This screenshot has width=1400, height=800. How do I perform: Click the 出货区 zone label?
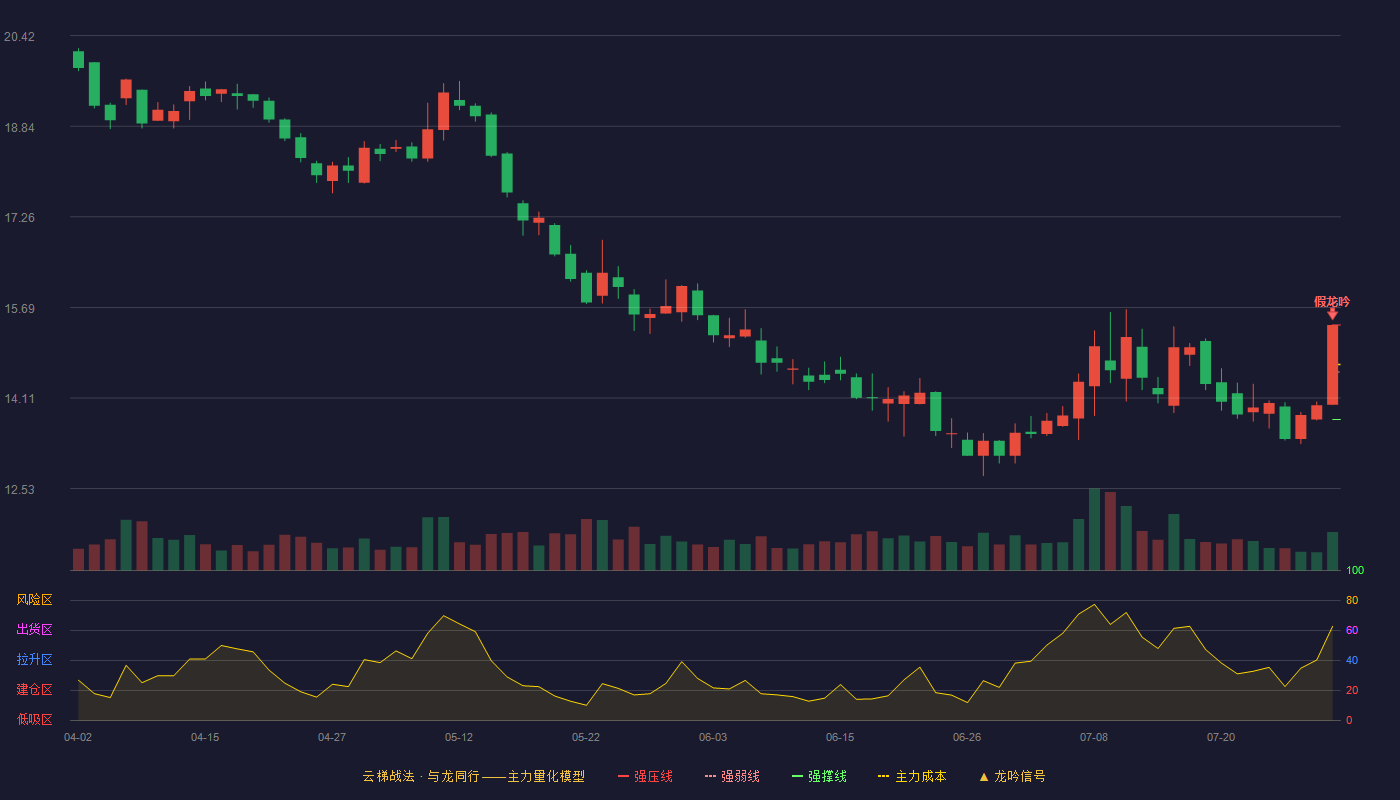[34, 630]
